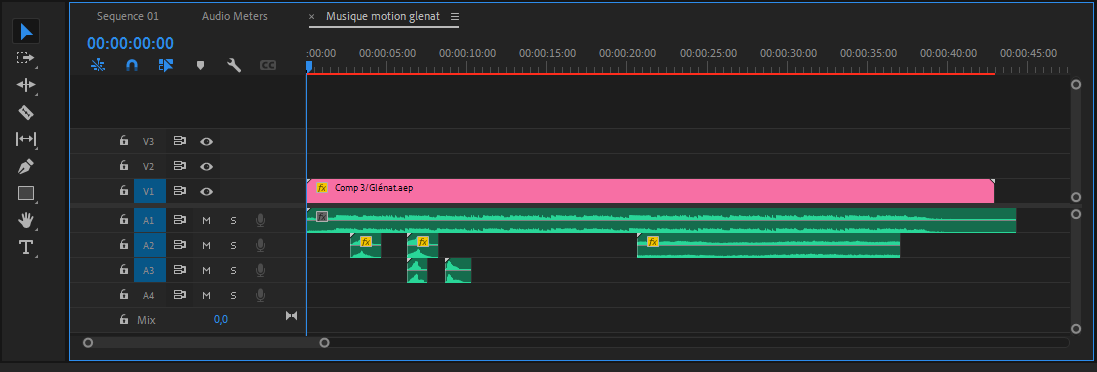Mute audio track A1
This screenshot has width=1097, height=372.
[x=206, y=220]
